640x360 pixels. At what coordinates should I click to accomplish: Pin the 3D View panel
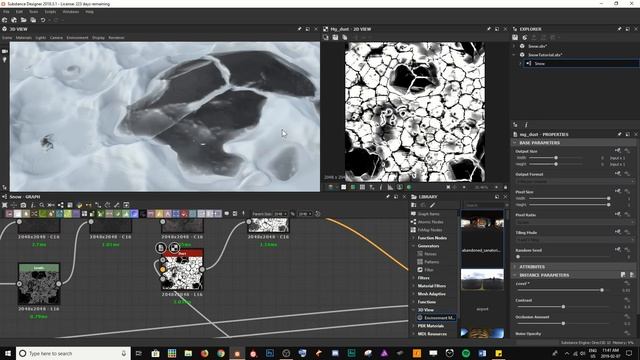[x=299, y=29]
